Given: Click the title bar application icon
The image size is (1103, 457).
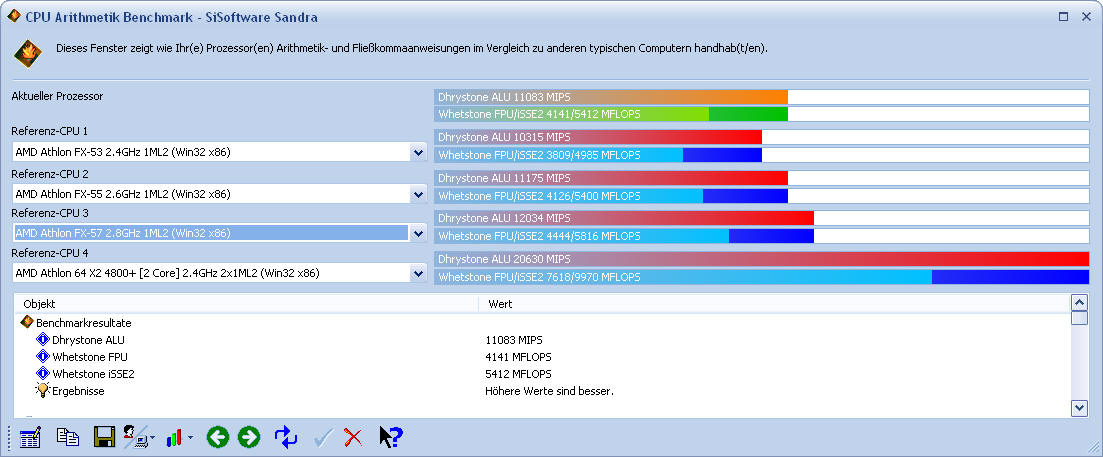Looking at the screenshot, I should pyautogui.click(x=14, y=15).
